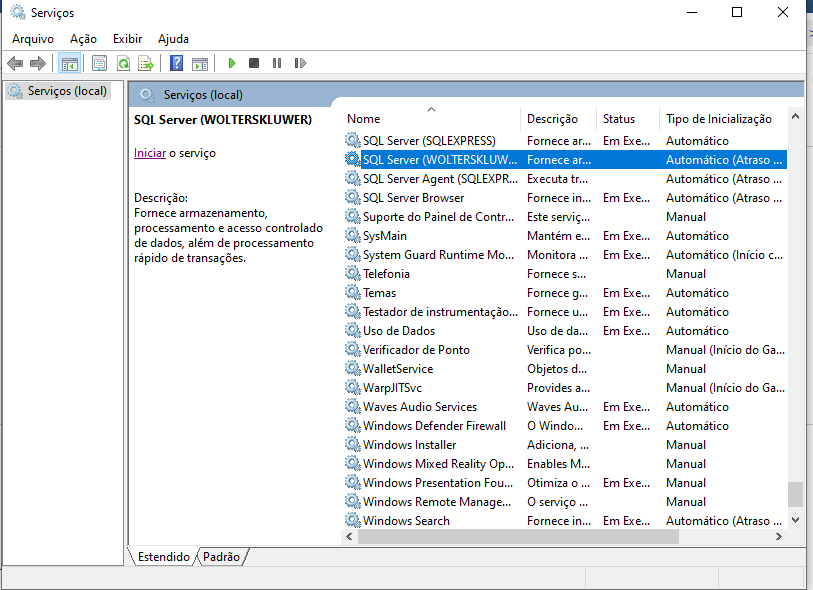Sort by the Status column header
The height and width of the screenshot is (590, 813).
pos(627,119)
